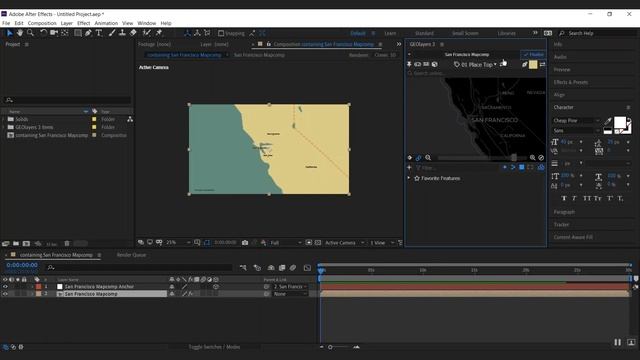Switch to the Standard workspace

(424, 33)
